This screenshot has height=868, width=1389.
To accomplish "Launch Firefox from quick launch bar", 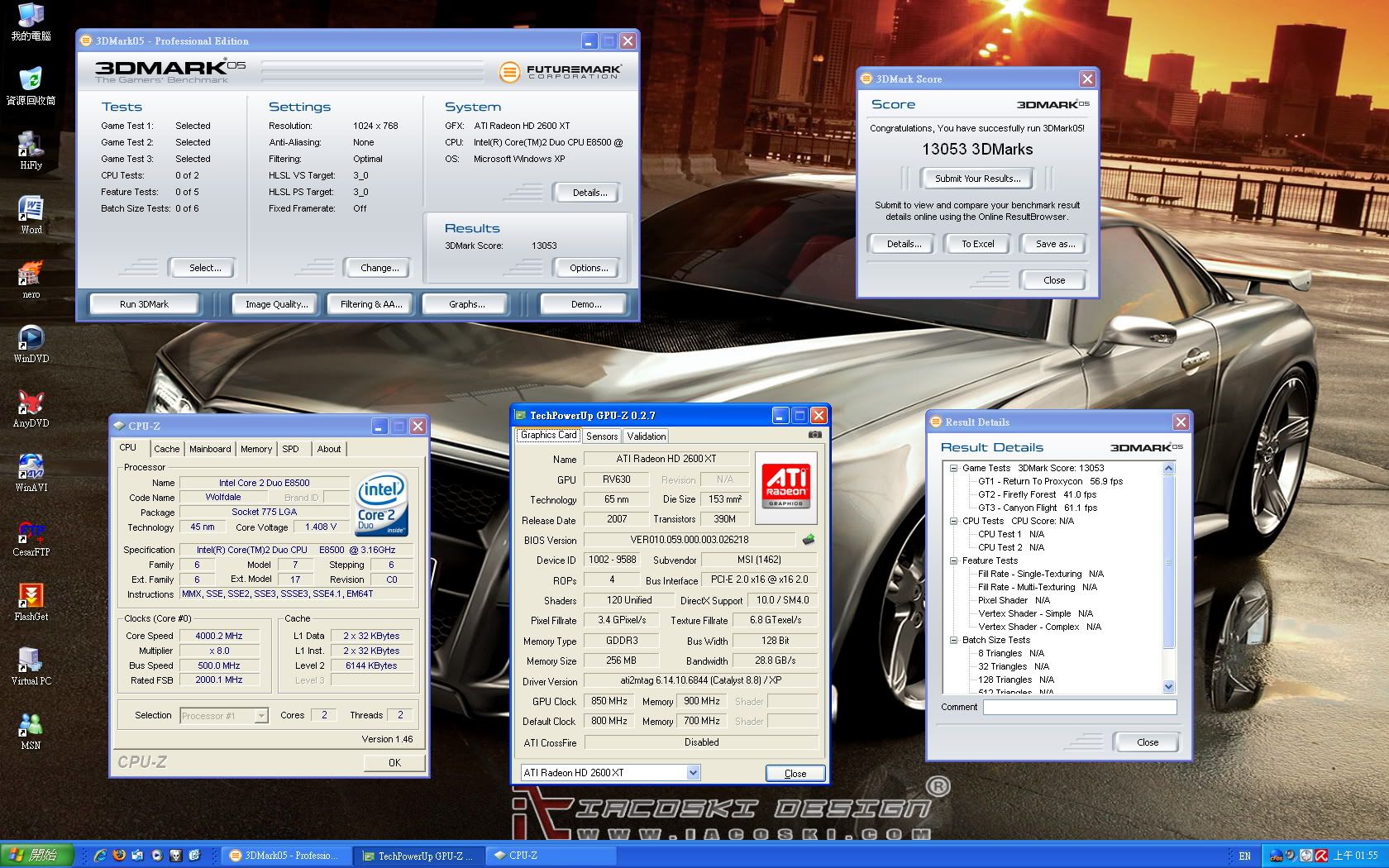I will [x=119, y=856].
